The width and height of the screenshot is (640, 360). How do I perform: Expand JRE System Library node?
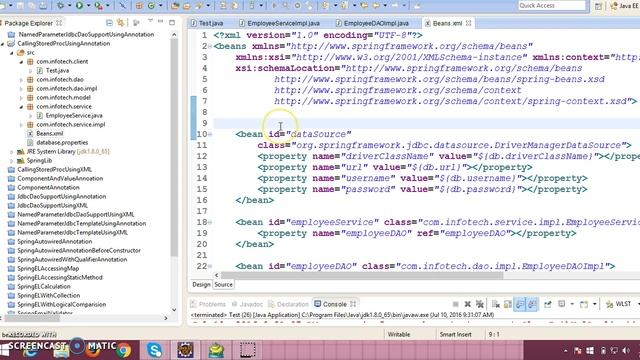(12, 151)
